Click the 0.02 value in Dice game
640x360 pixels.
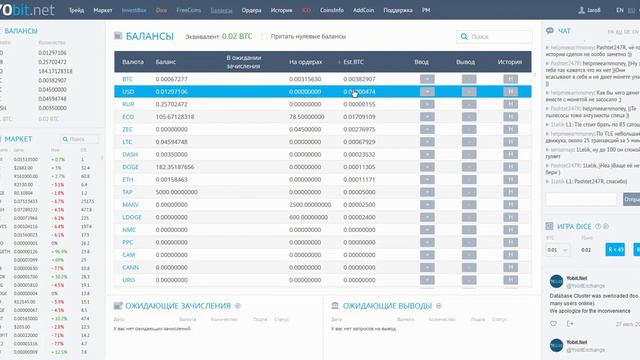click(586, 250)
